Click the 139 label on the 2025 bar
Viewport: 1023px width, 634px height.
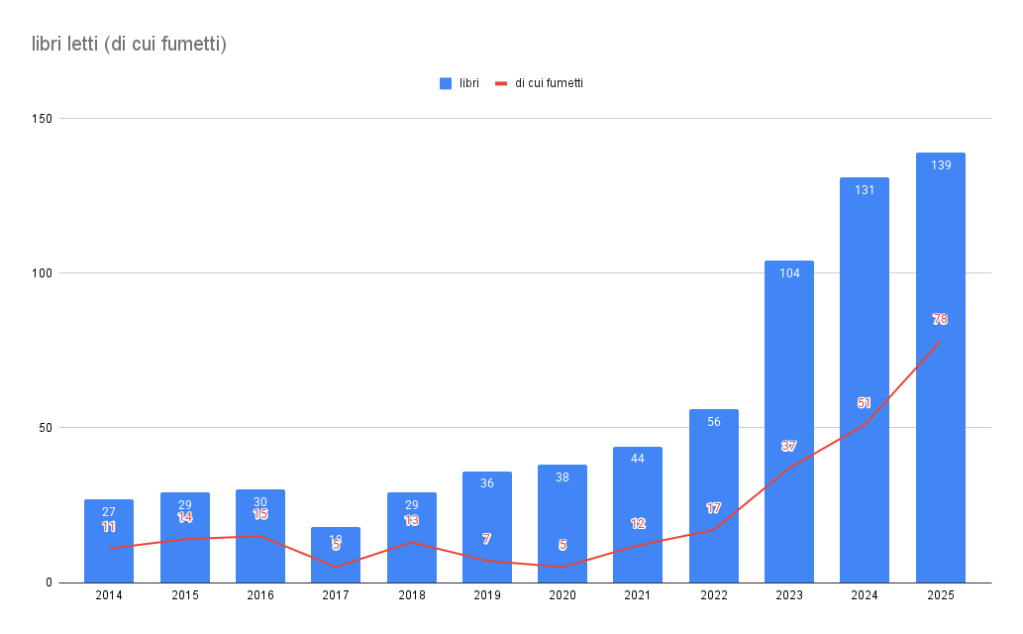[x=940, y=165]
